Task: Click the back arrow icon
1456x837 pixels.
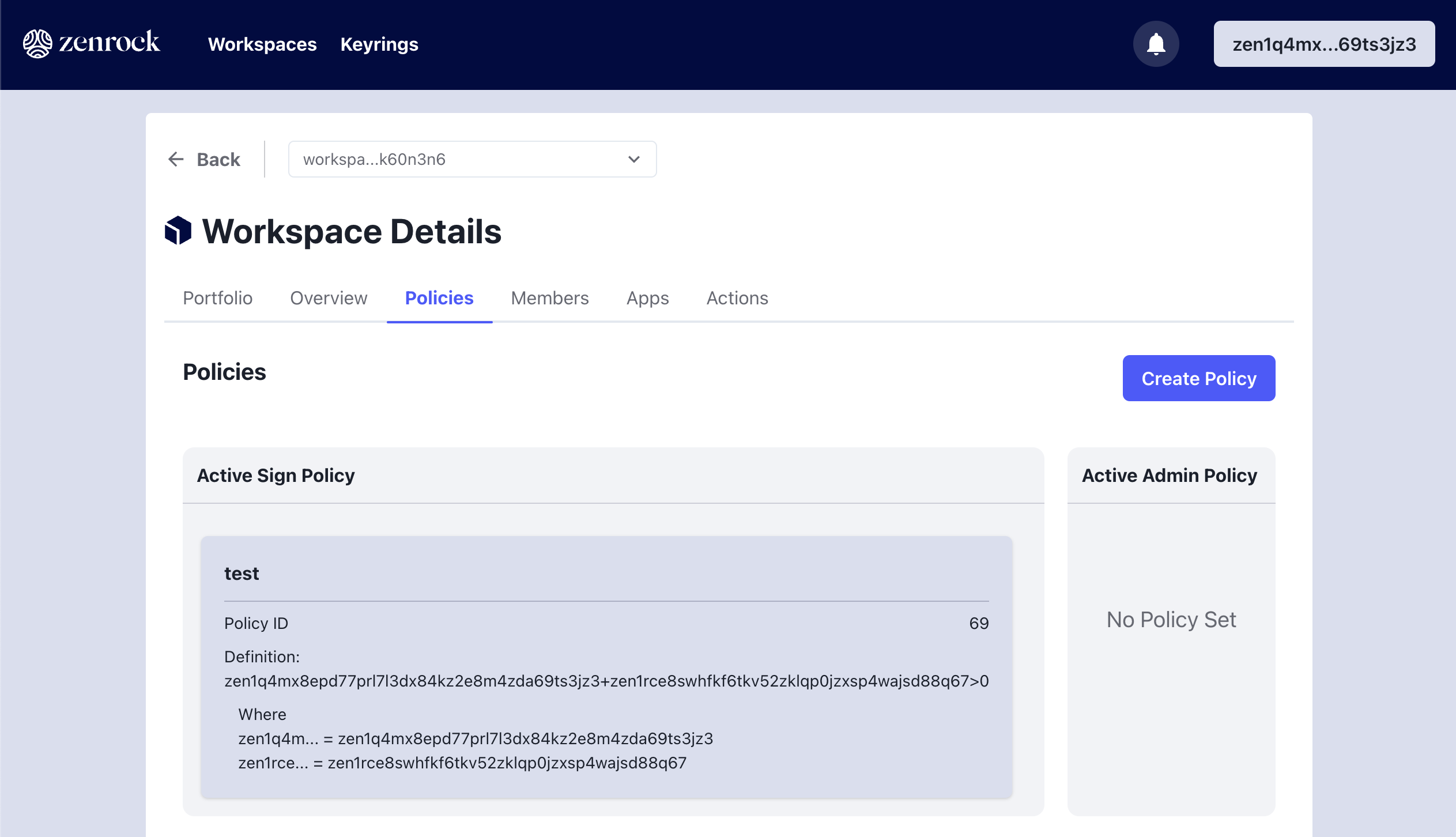Action: 175,159
